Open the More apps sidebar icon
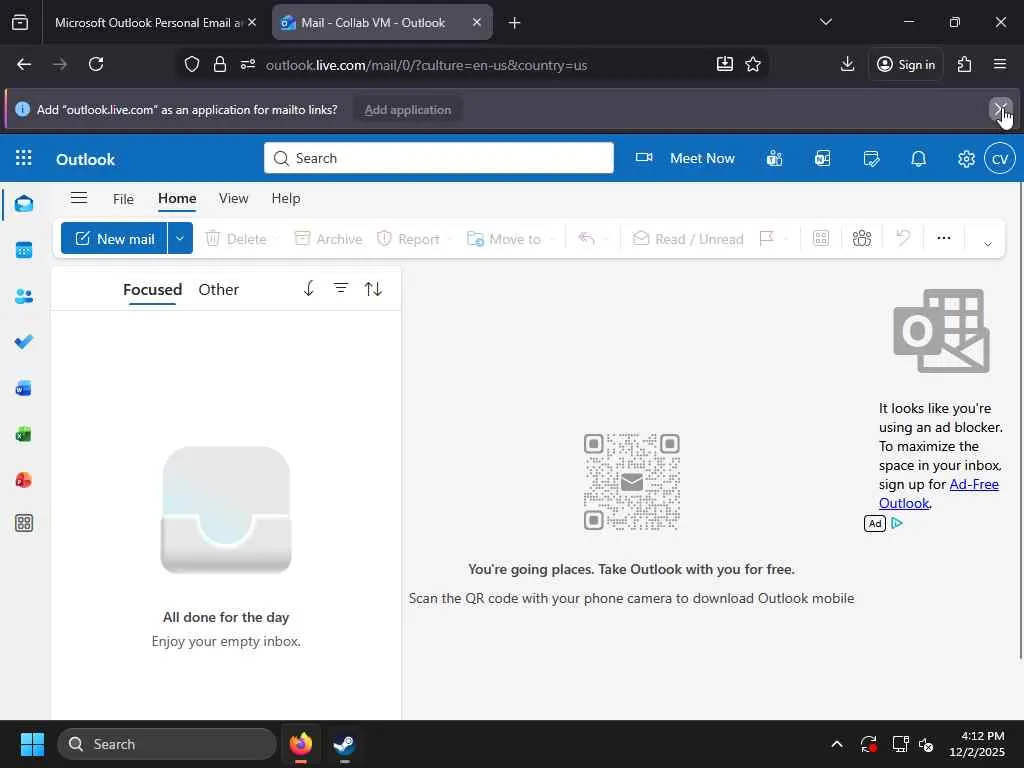Screen dimensions: 1024x768 [24, 523]
